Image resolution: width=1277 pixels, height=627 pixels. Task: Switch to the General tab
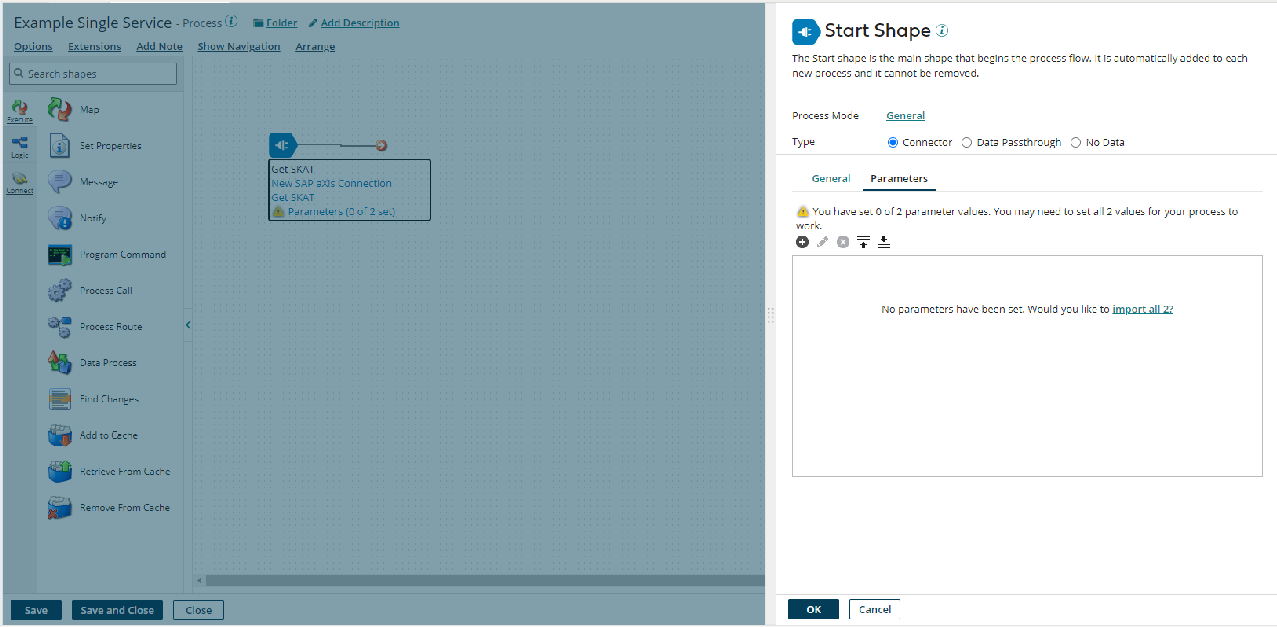pyautogui.click(x=831, y=179)
